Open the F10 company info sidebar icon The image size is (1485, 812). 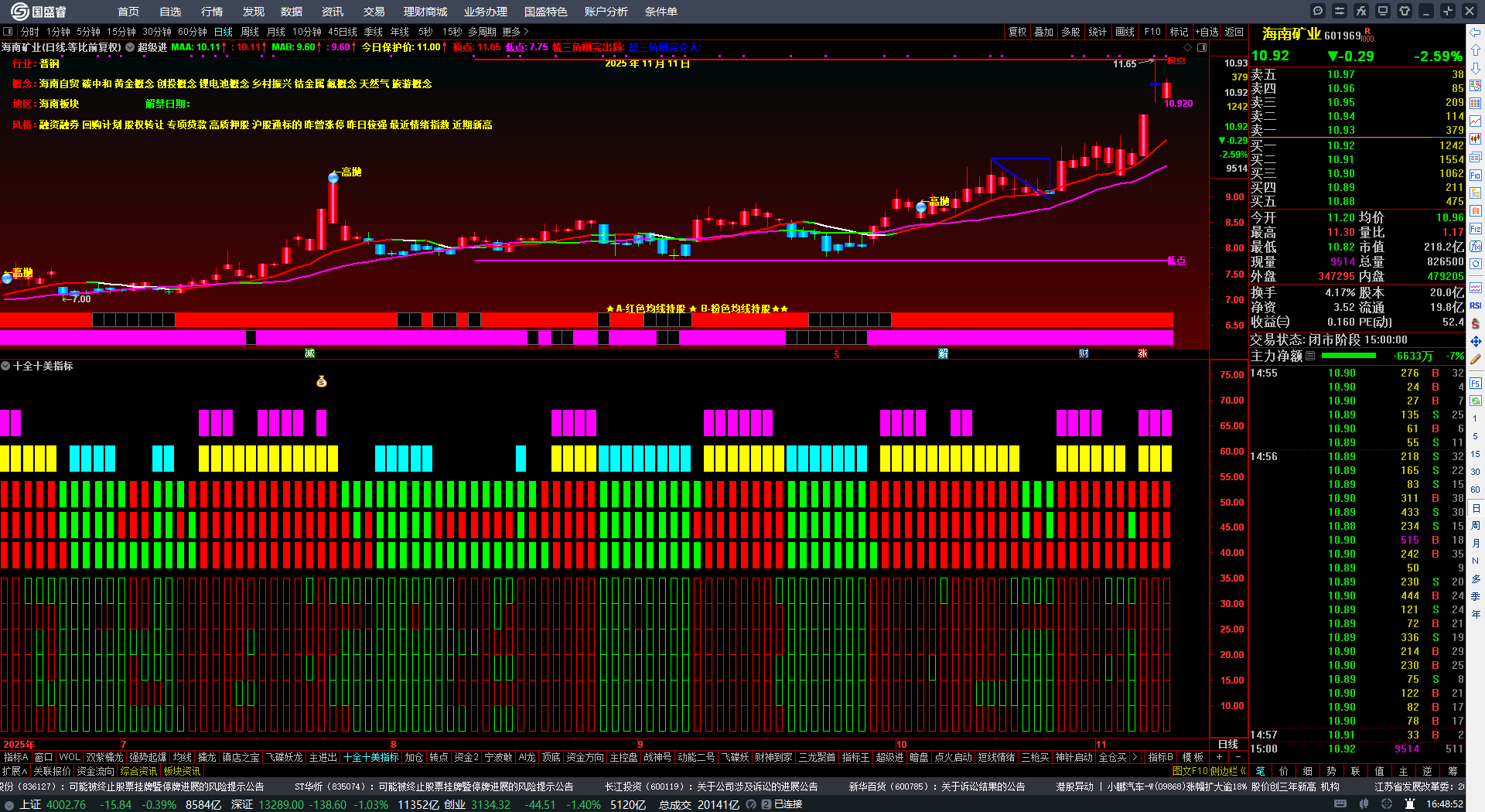tap(1476, 176)
